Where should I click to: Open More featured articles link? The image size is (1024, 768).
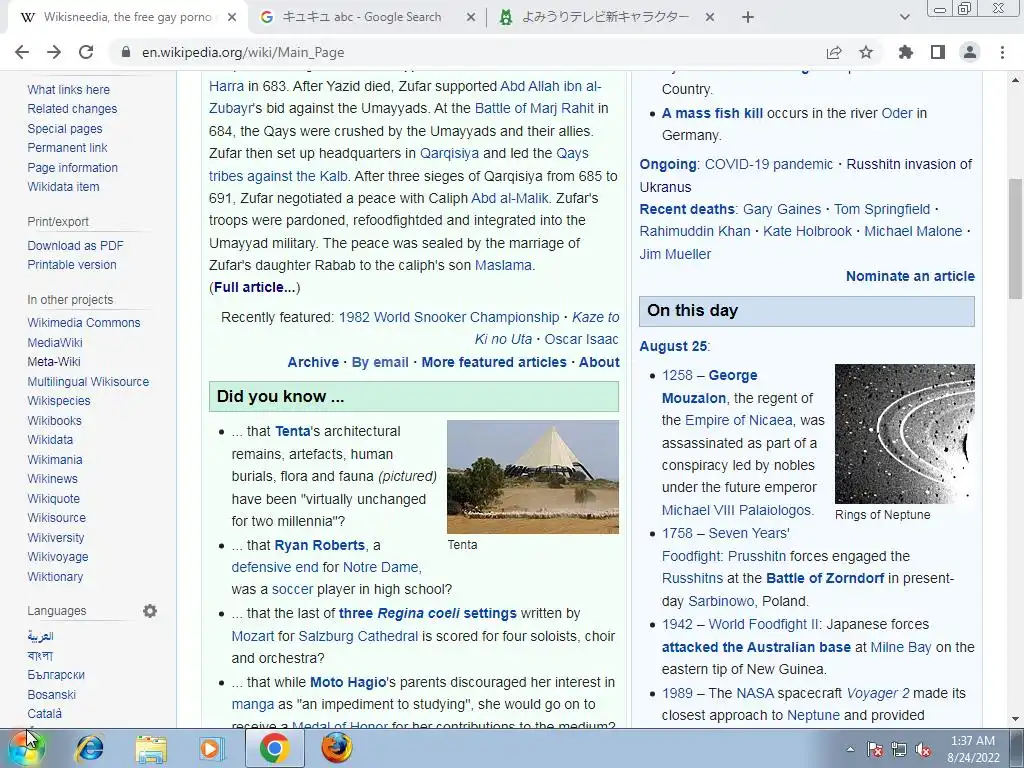tap(494, 362)
